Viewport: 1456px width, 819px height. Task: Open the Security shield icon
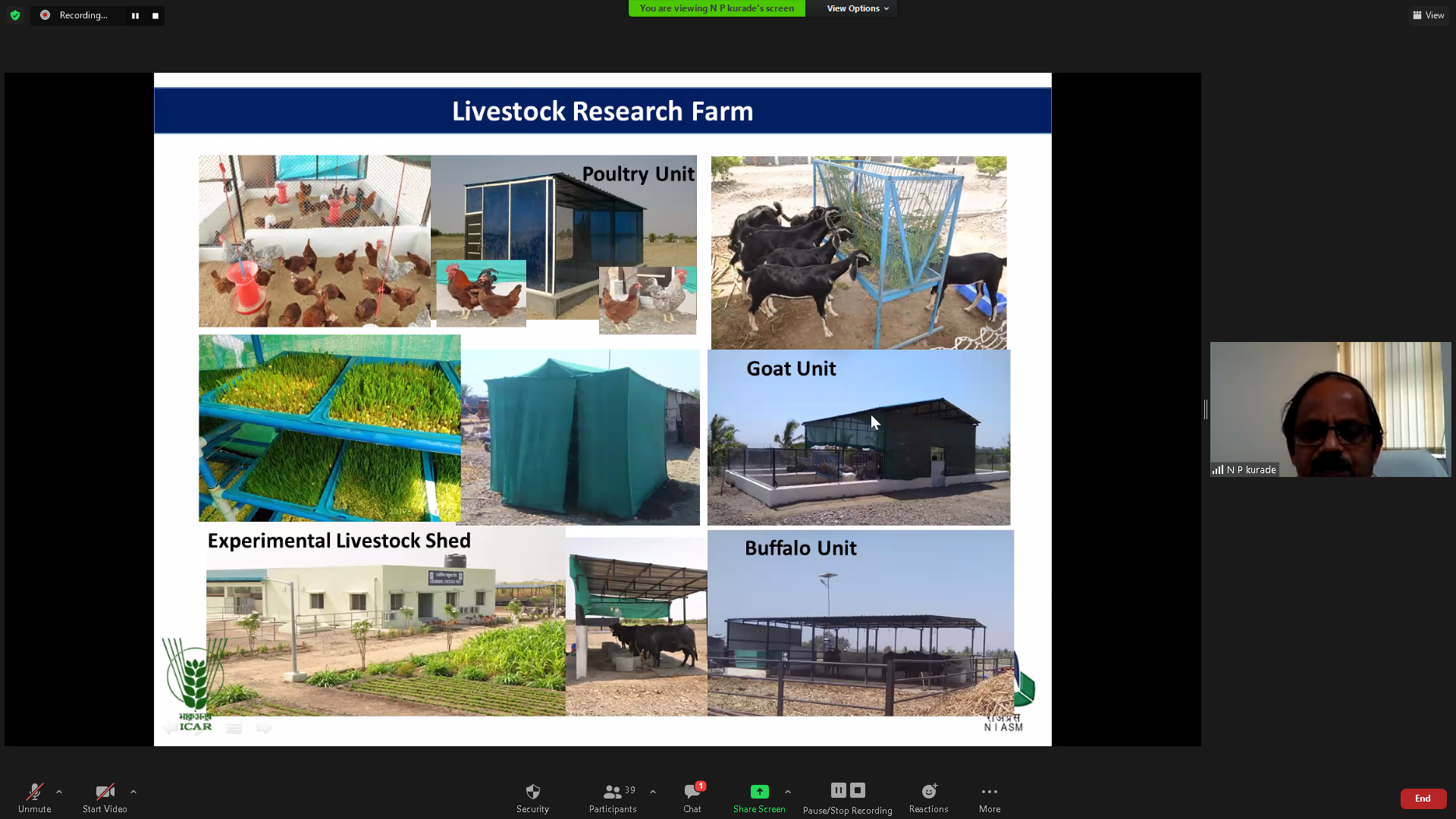pyautogui.click(x=532, y=792)
